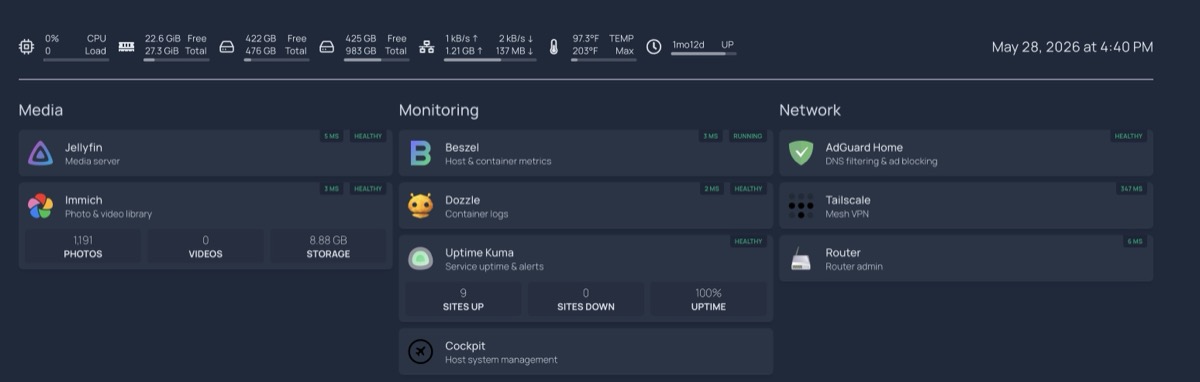Click the Immich VIDEOS stat block

pos(206,247)
